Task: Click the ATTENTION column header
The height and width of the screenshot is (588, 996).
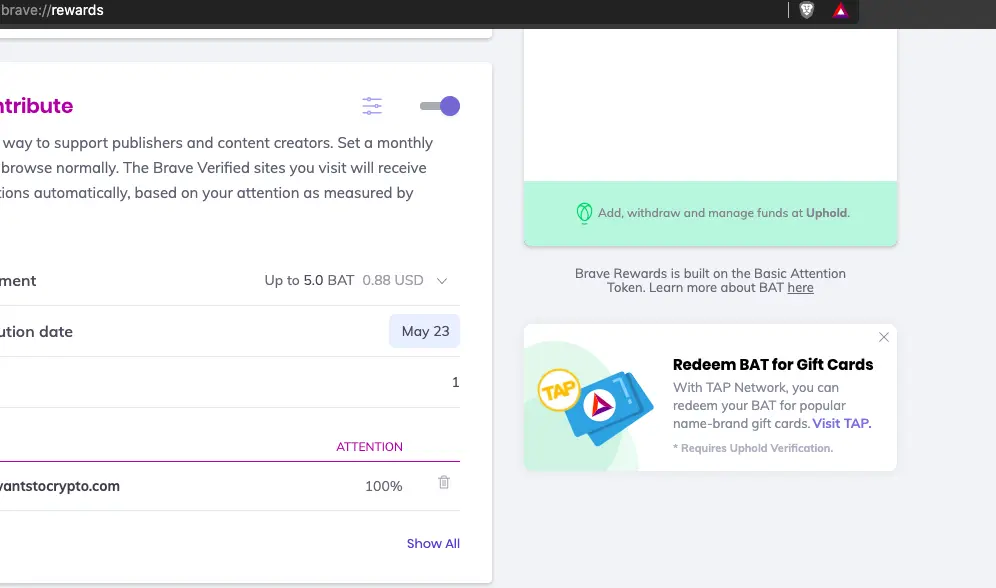Action: pos(369,447)
